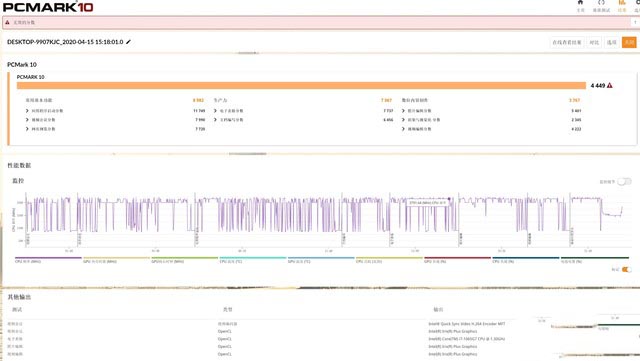640x361 pixels.
Task: Select the dark red GPU load legend
Action: point(457,260)
